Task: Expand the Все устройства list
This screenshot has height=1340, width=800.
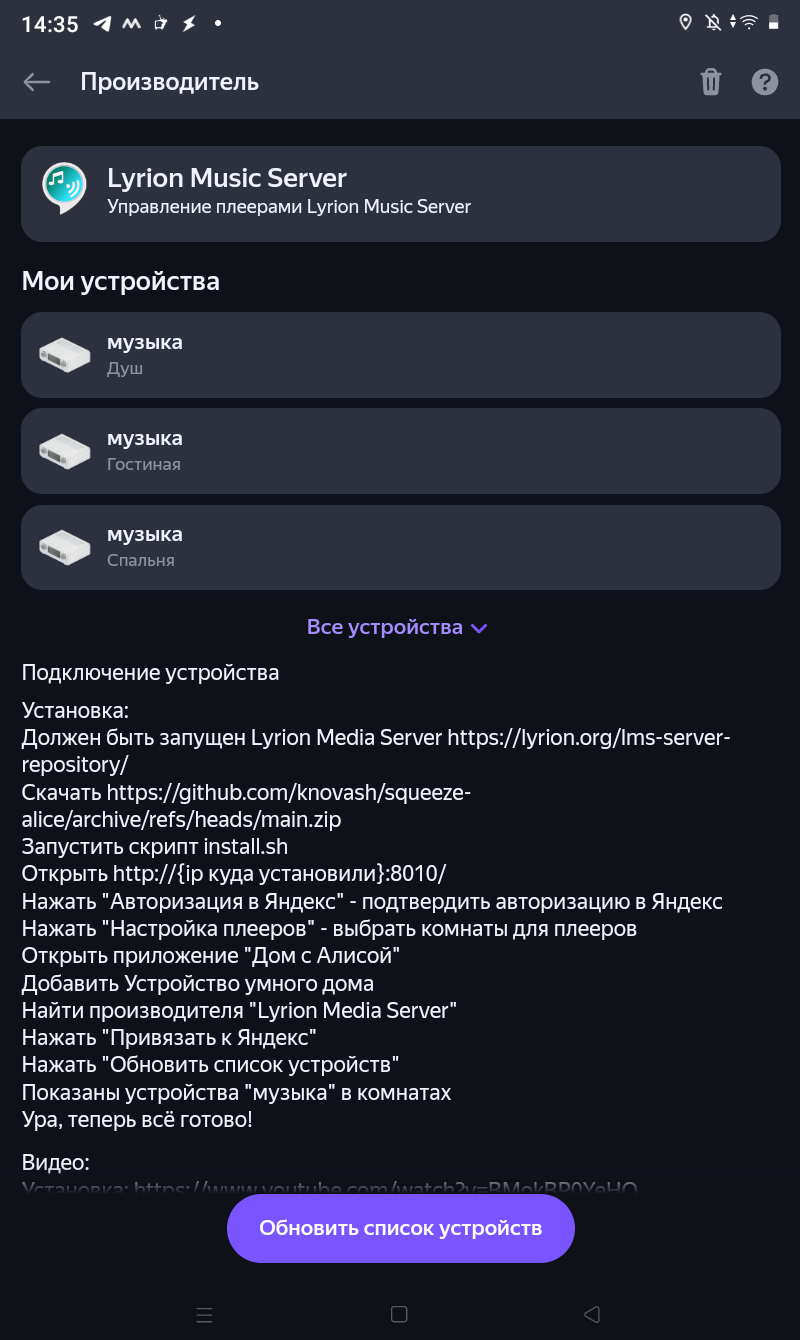Action: tap(397, 627)
